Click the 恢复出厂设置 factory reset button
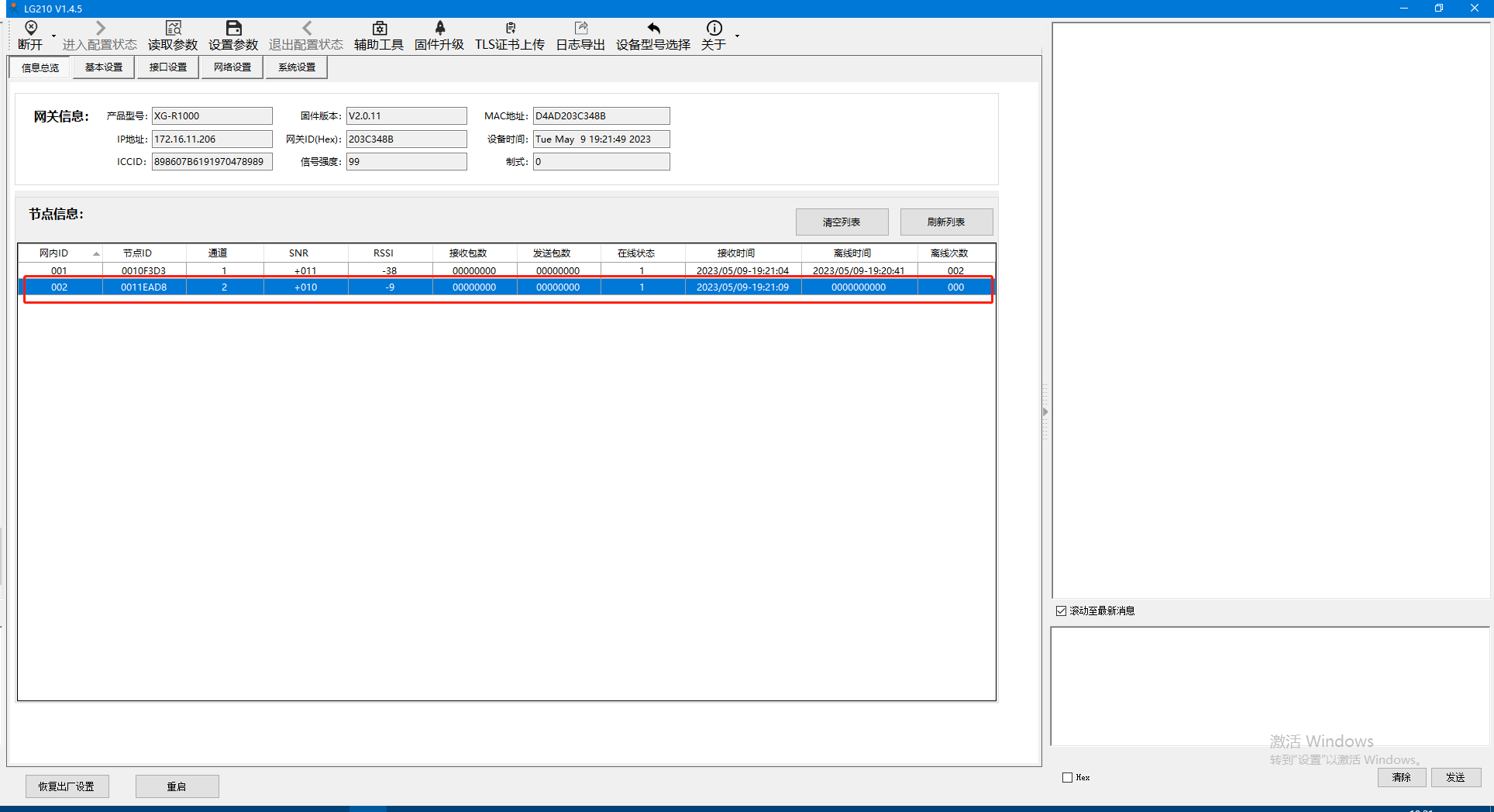 (67, 786)
